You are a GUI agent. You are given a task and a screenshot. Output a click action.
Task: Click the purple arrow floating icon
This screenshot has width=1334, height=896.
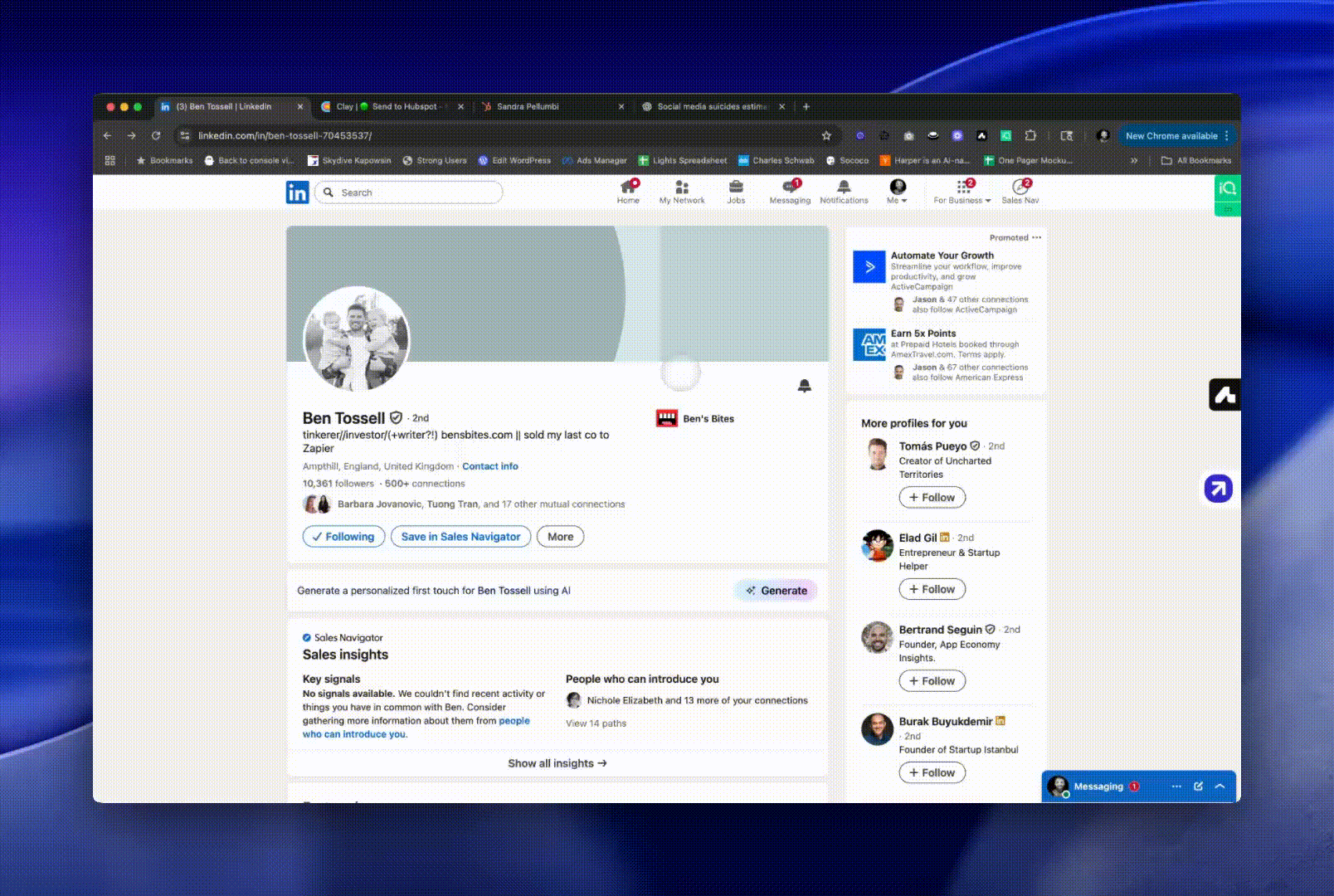tap(1218, 489)
